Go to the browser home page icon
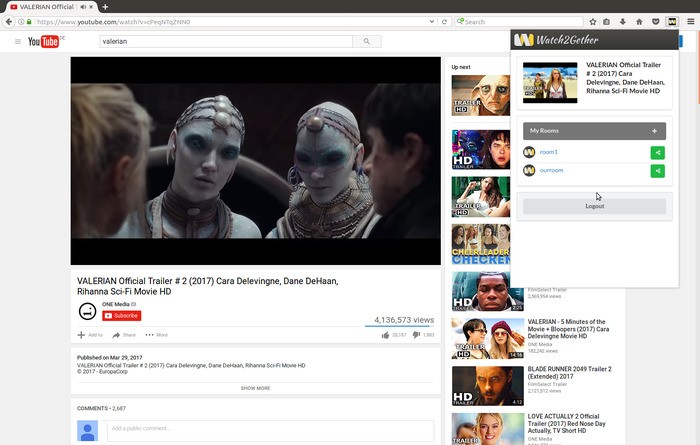The width and height of the screenshot is (700, 445). [x=639, y=21]
